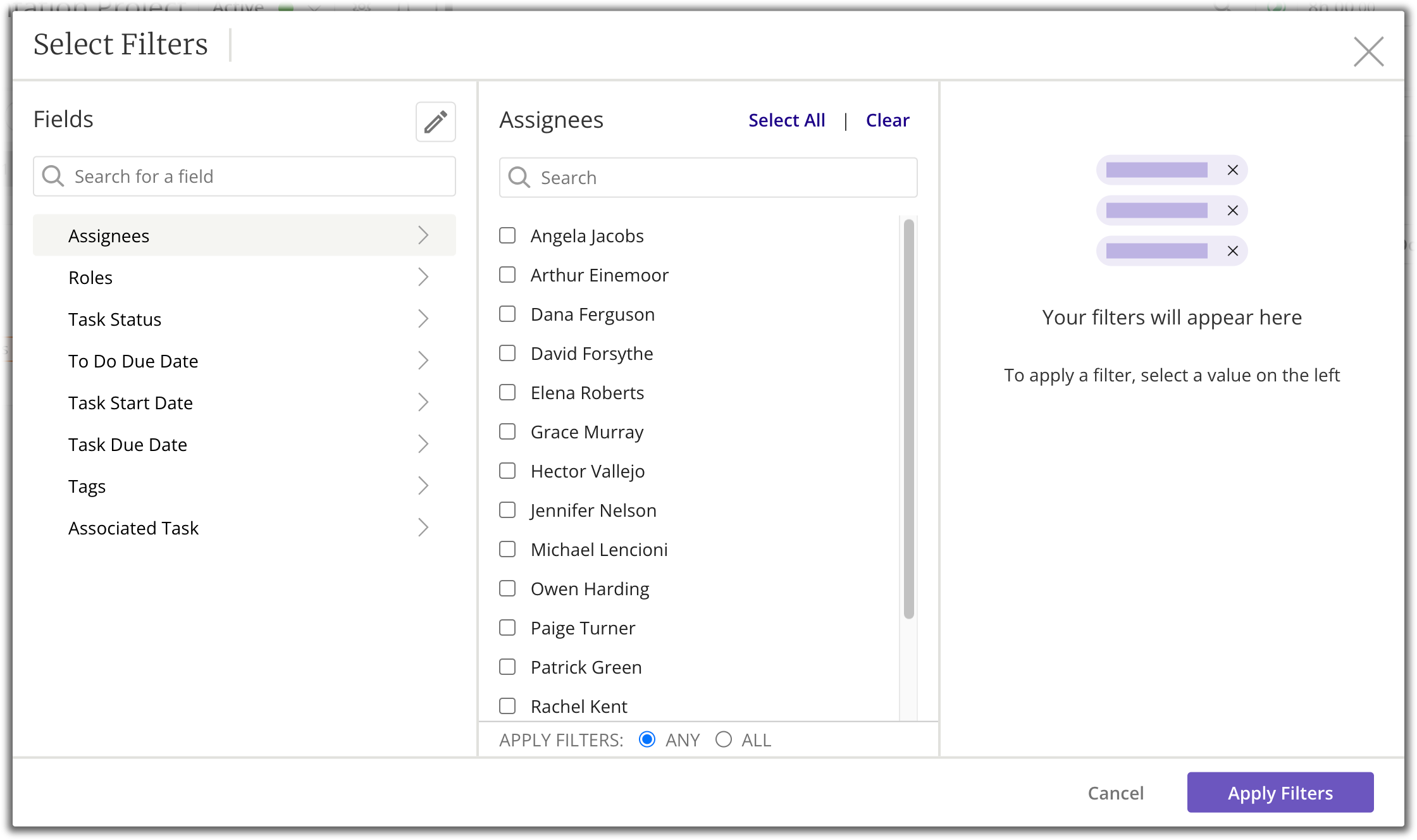Click the edit fields icon in Fields panel

pyautogui.click(x=434, y=121)
